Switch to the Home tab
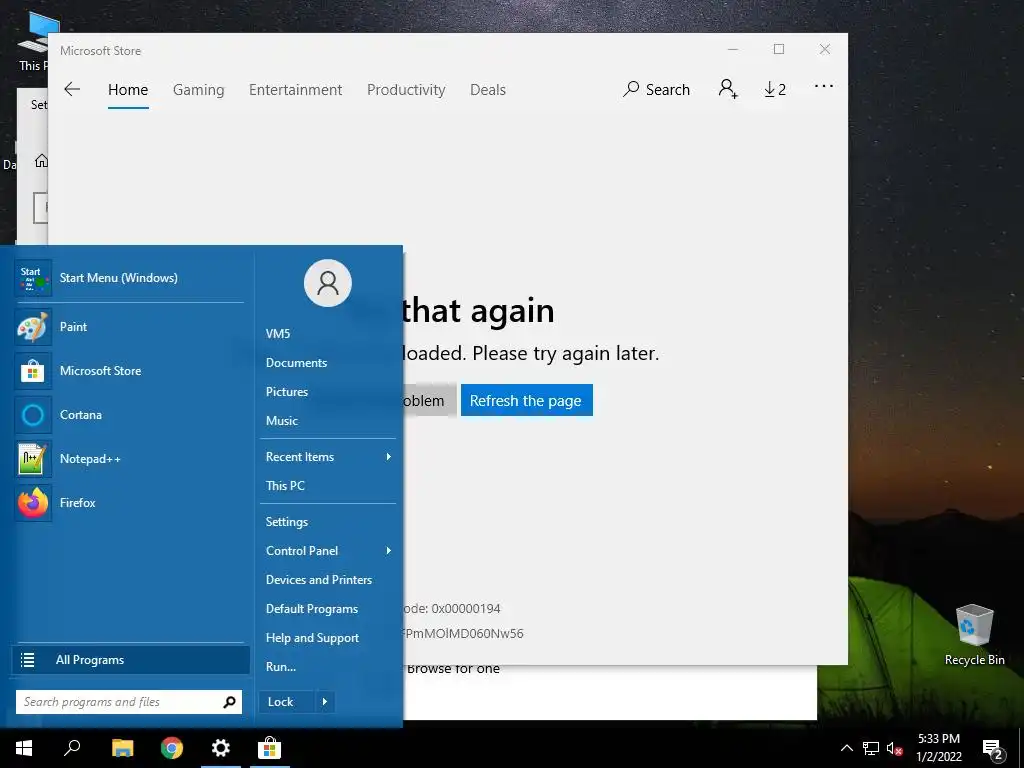This screenshot has width=1024, height=768. click(x=128, y=89)
